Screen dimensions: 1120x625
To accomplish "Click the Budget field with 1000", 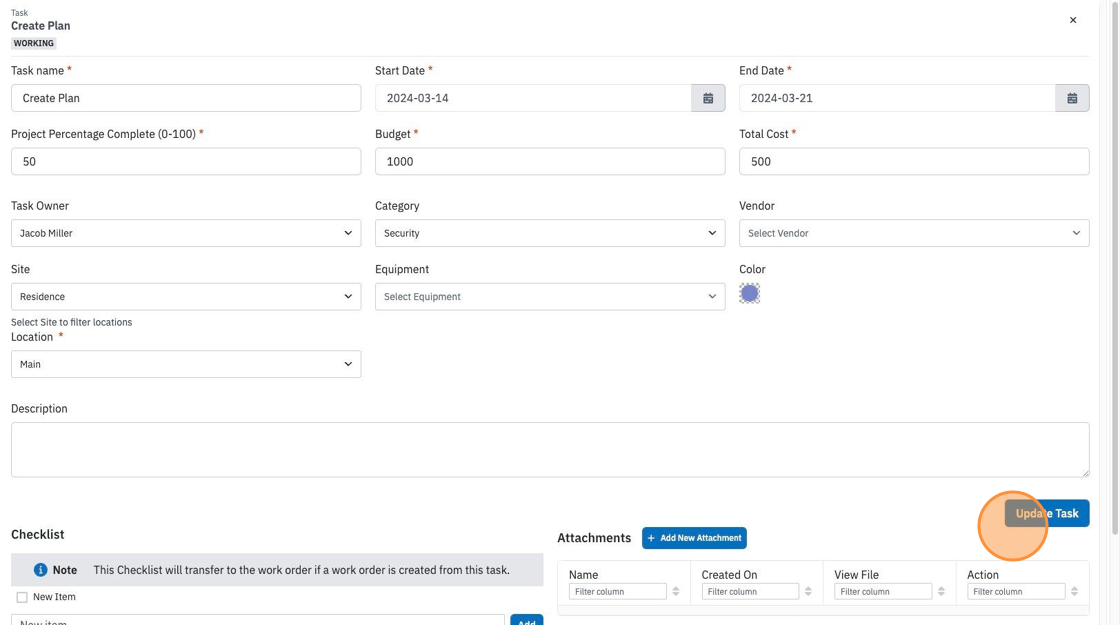I will 550,161.
